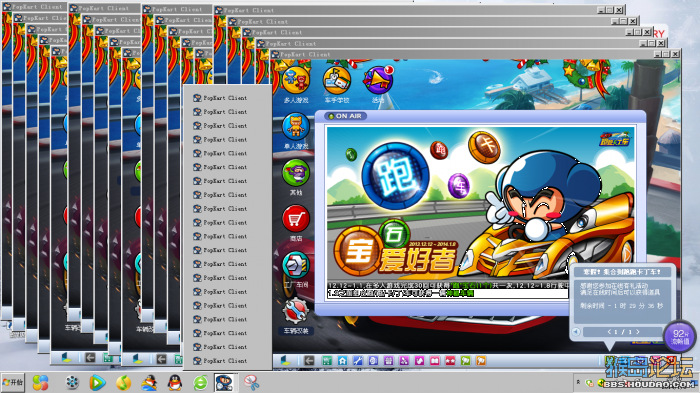Viewport: 700px width, 393px height.
Task: Mute the notification bubble speaker icon
Action: (576, 331)
